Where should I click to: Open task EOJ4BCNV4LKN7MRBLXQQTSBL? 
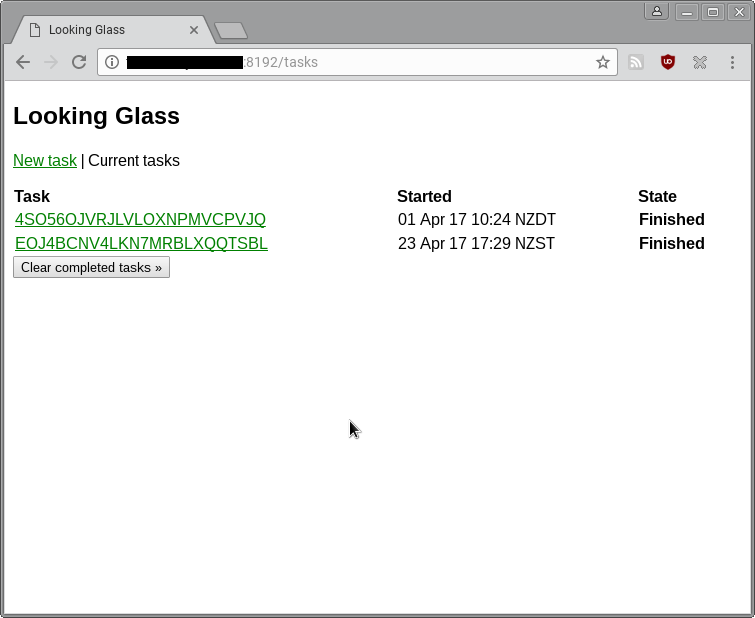click(x=141, y=243)
